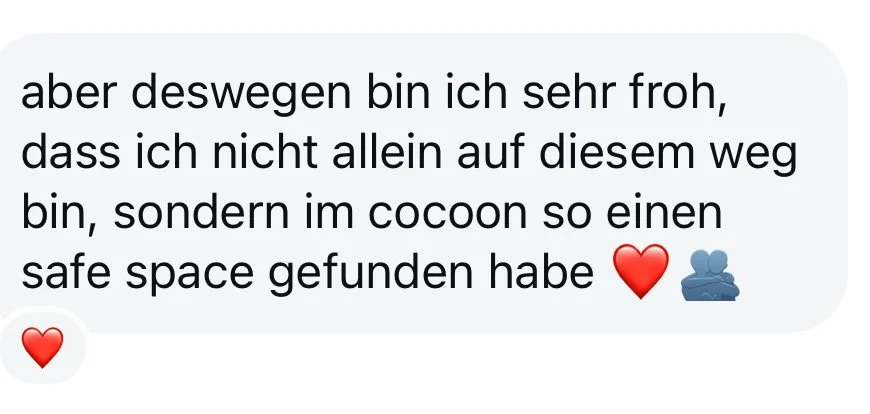870x414 pixels.
Task: Select the word "diesem" in the message
Action: click(616, 152)
